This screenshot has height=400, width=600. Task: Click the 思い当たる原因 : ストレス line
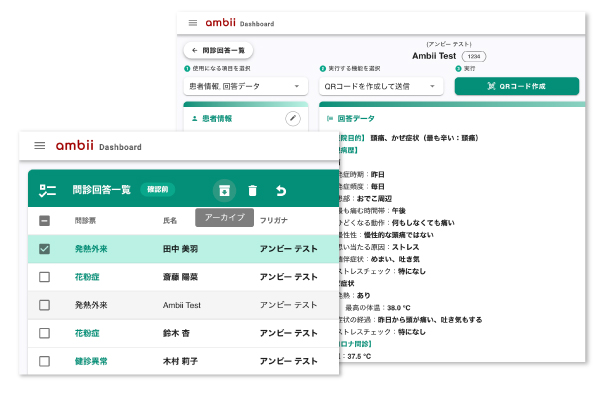click(x=379, y=247)
